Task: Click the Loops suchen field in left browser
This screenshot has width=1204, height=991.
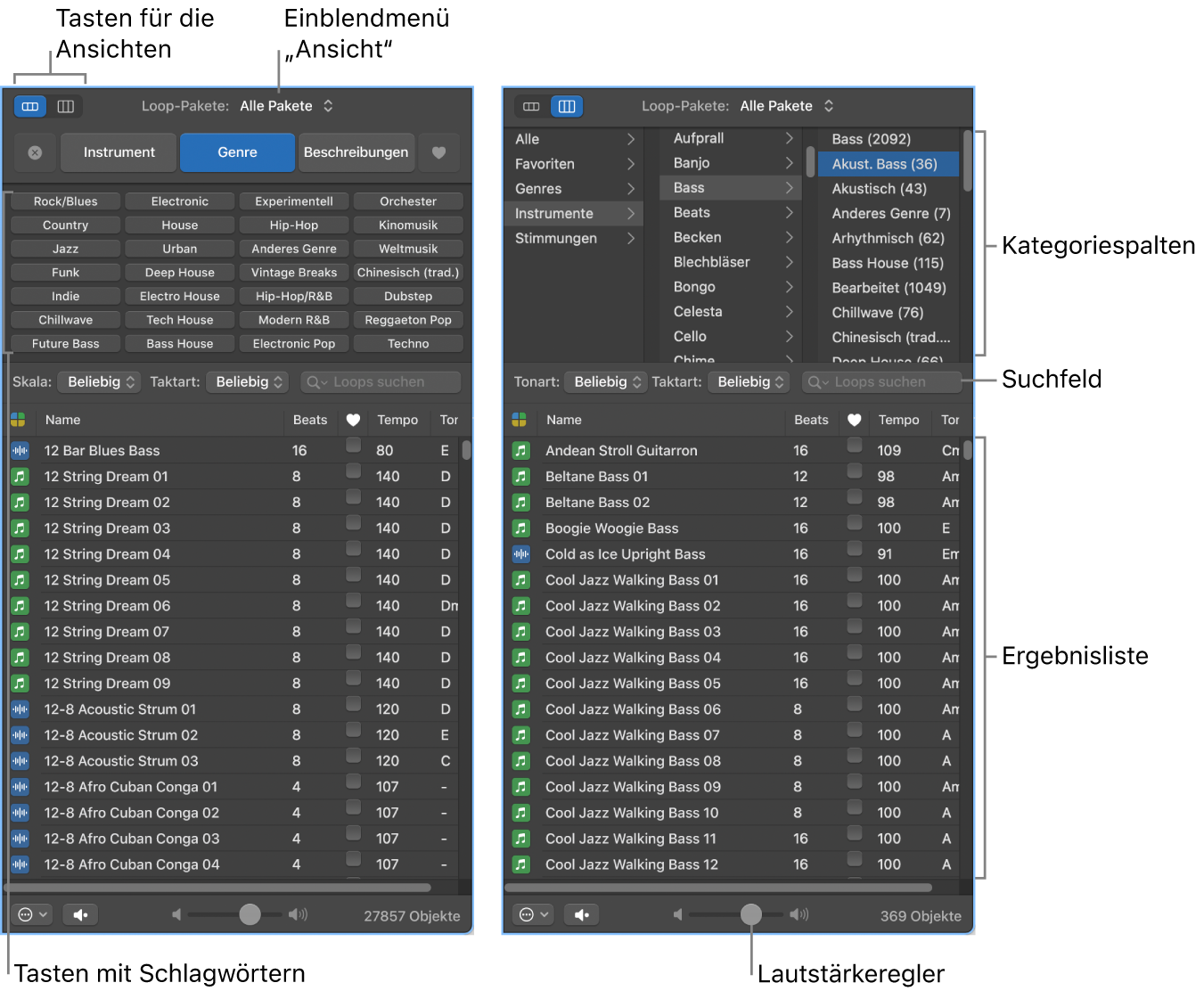Action: tap(381, 381)
